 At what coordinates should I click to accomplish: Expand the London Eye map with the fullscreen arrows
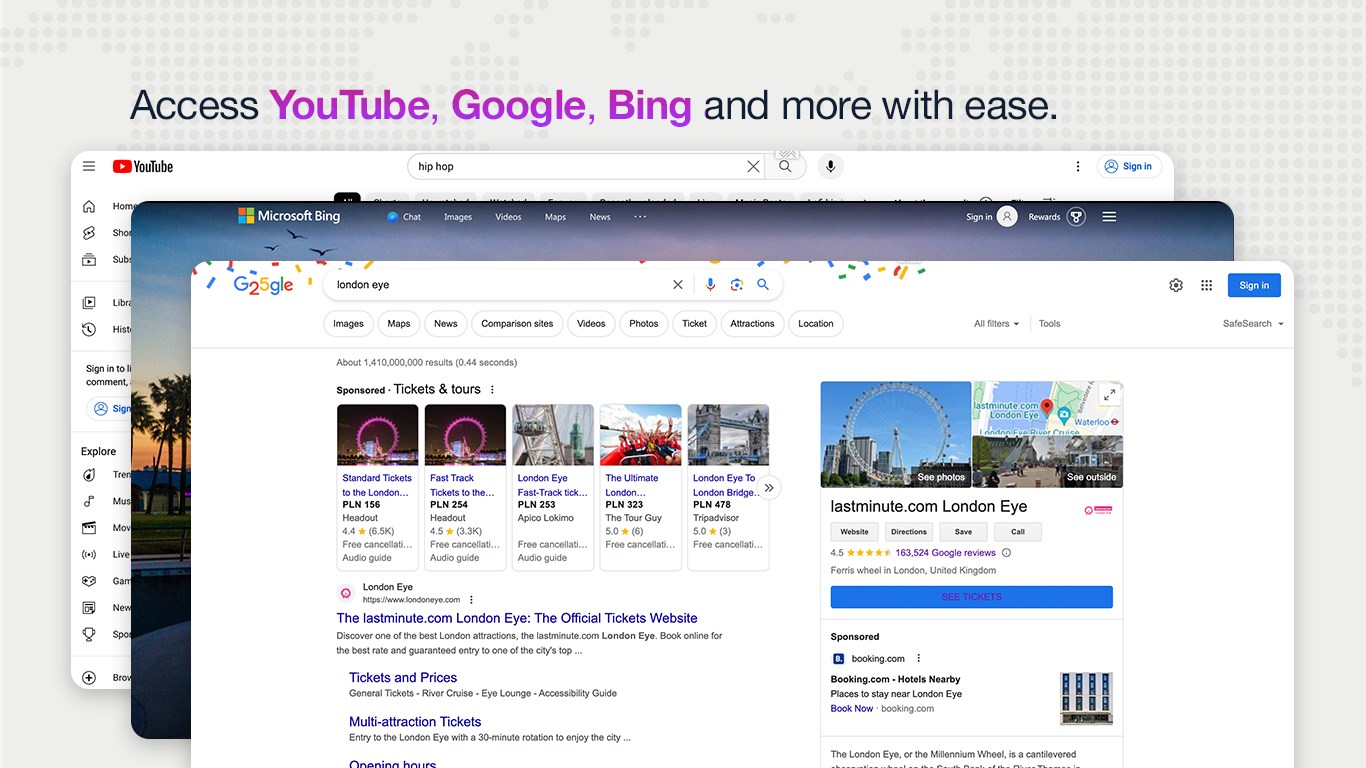[x=1109, y=394]
